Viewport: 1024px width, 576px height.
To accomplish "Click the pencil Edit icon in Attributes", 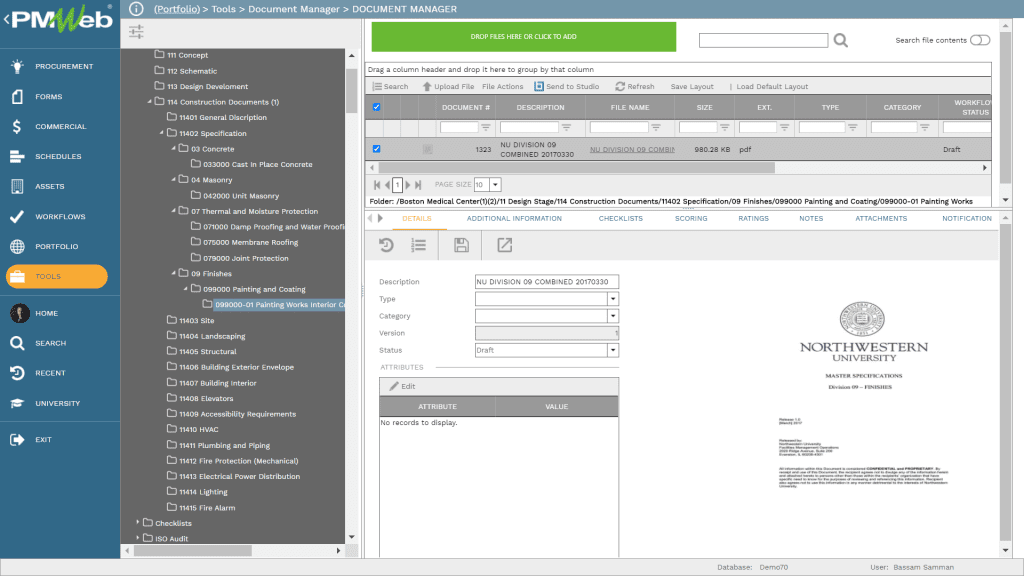I will [x=394, y=386].
